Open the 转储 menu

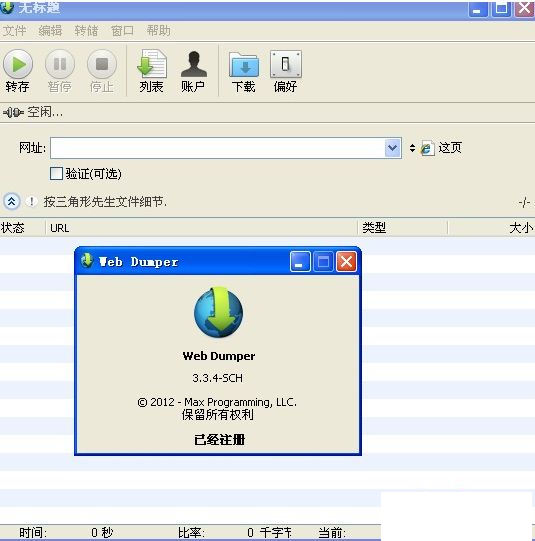tap(86, 31)
